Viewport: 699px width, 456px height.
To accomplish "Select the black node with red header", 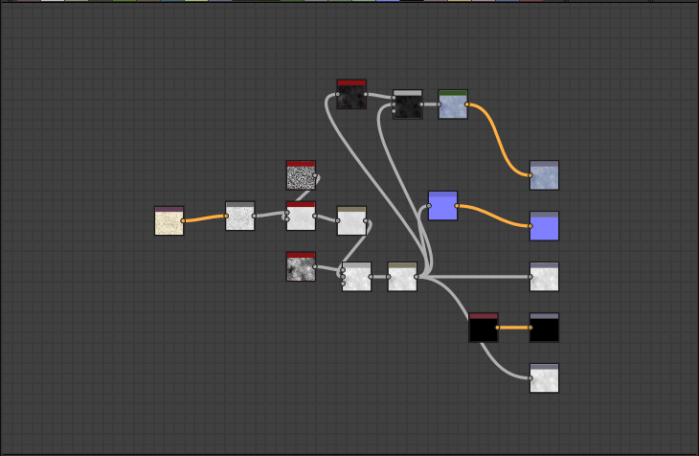I will tap(483, 328).
